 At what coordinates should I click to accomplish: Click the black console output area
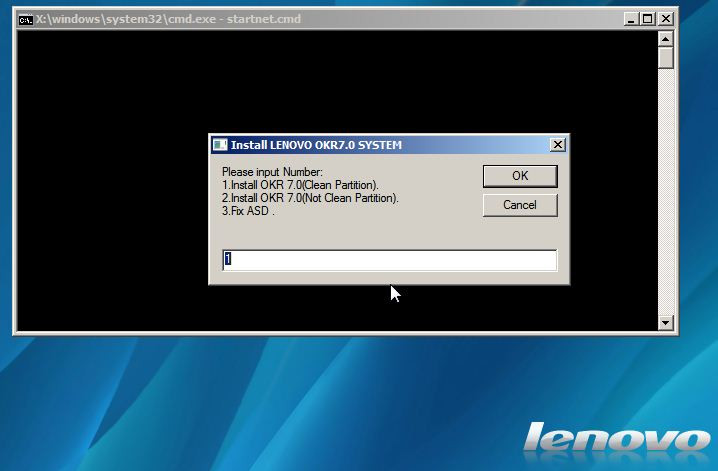coord(112,181)
